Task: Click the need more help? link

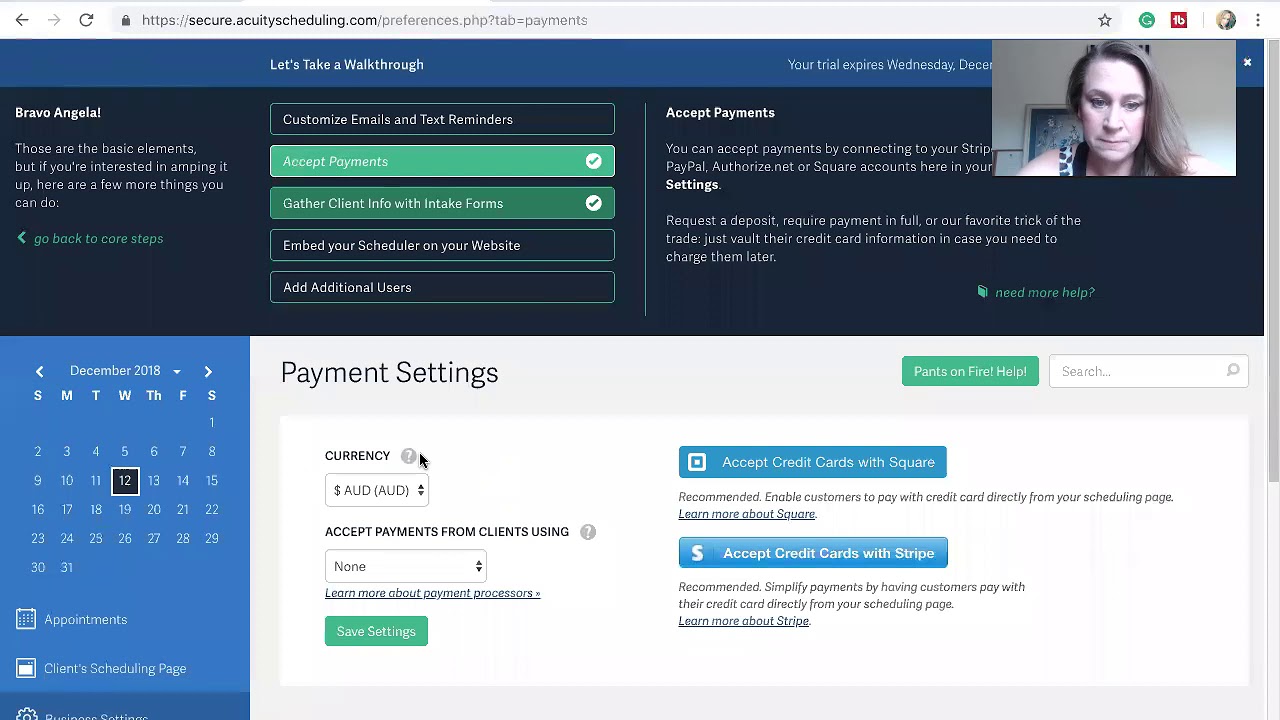Action: tap(1036, 292)
